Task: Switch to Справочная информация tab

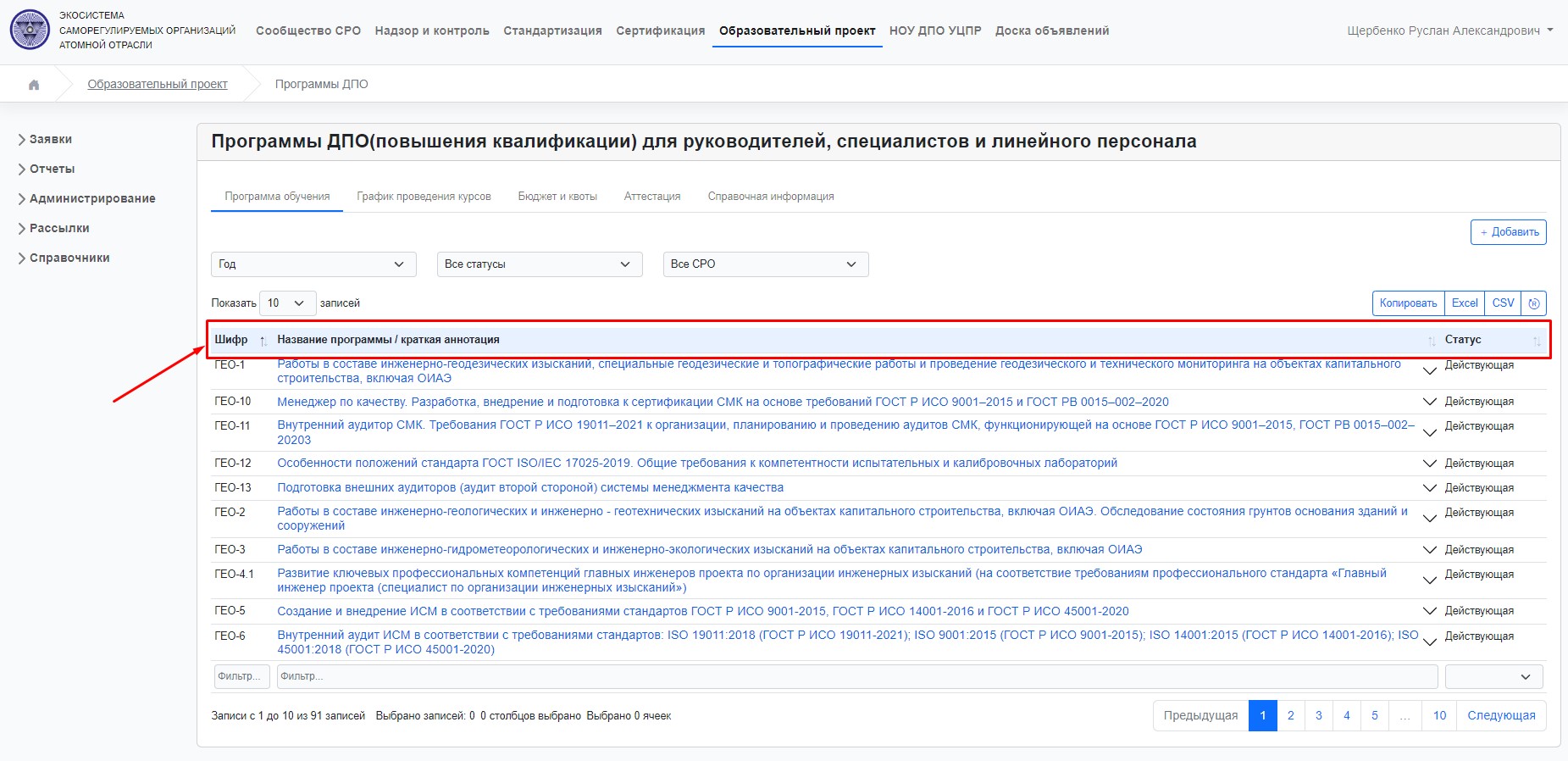Action: pos(771,197)
